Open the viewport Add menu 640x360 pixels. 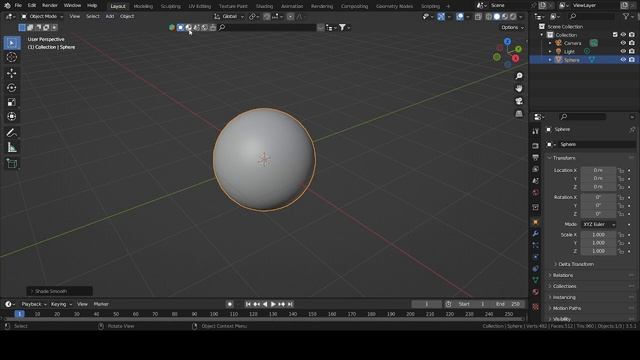point(110,16)
